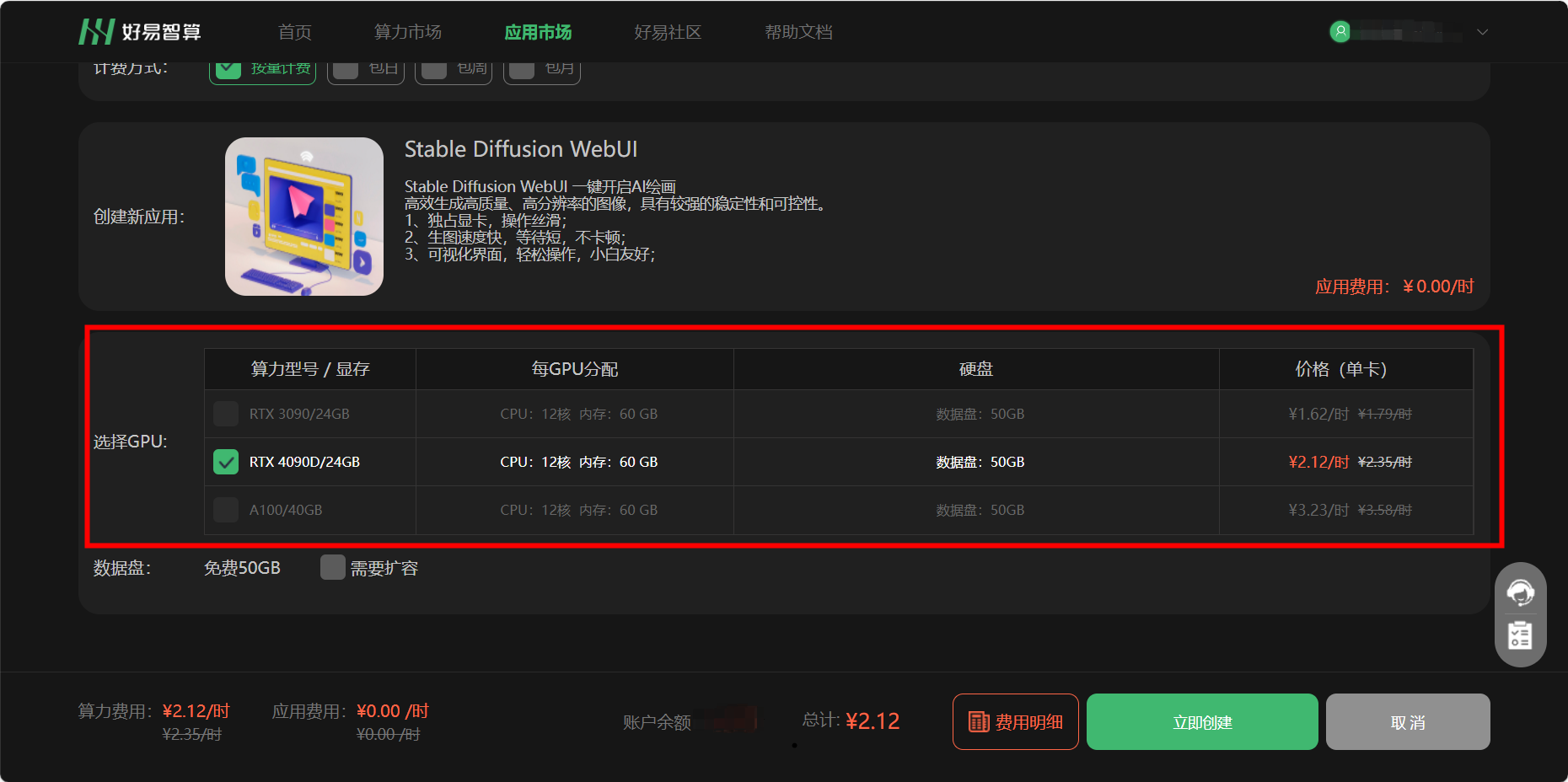Toggle the RTX 4090D/24GB checkbox
Image resolution: width=1568 pixels, height=782 pixels.
click(x=226, y=462)
